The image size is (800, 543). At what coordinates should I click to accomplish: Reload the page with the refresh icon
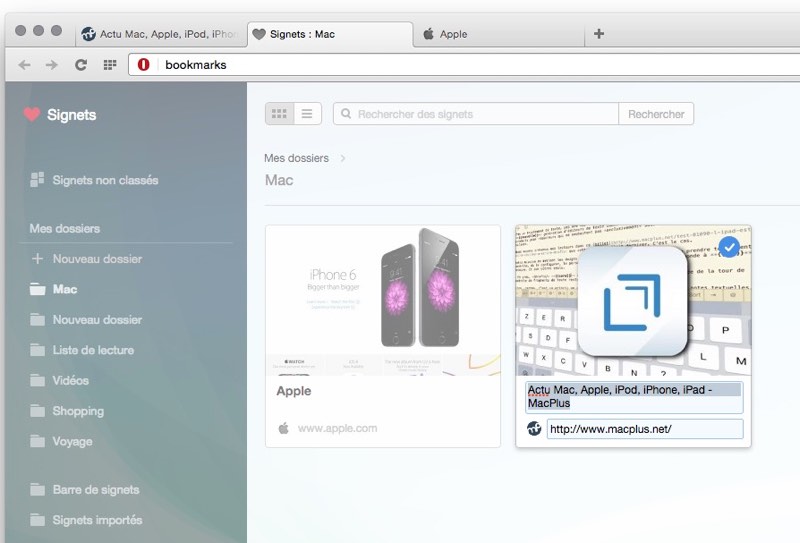81,65
